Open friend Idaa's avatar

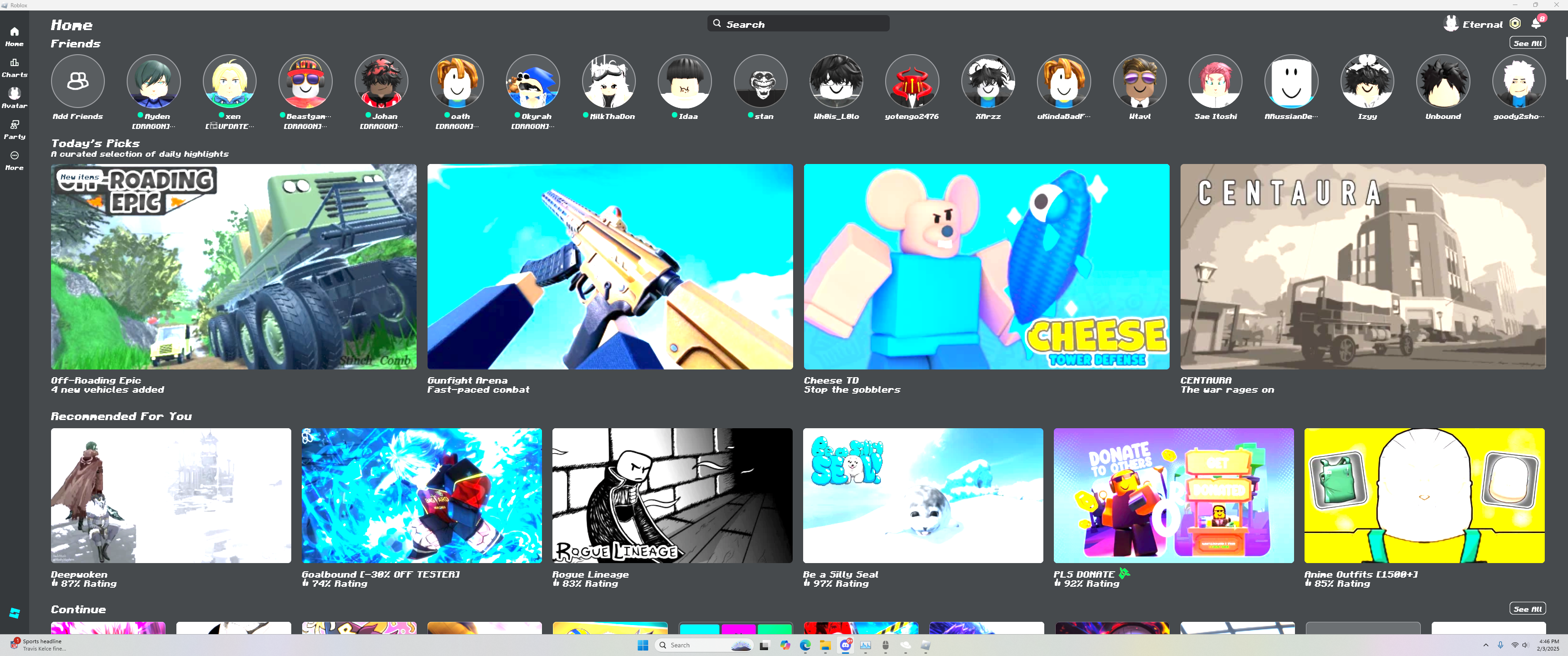684,81
